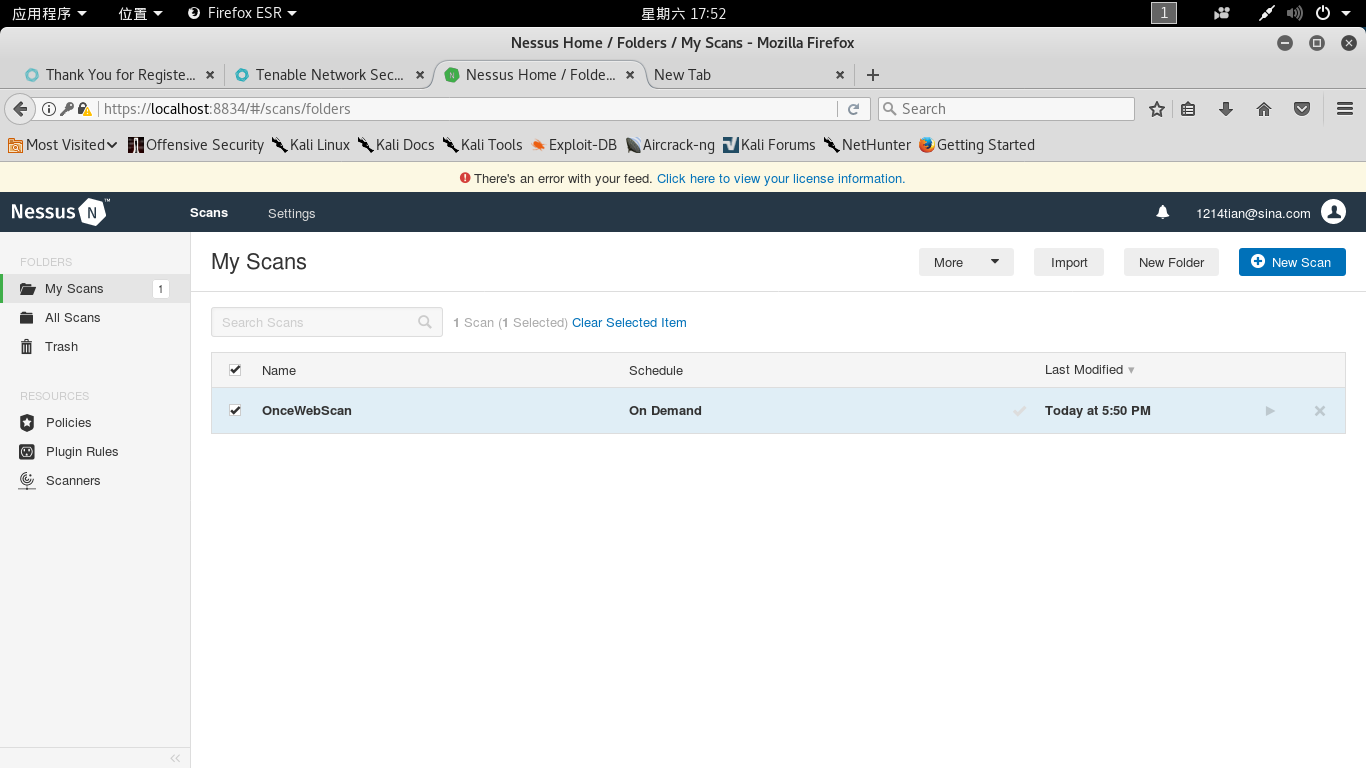Delete OnceWebScan using the X icon
1366x768 pixels.
pyautogui.click(x=1320, y=411)
